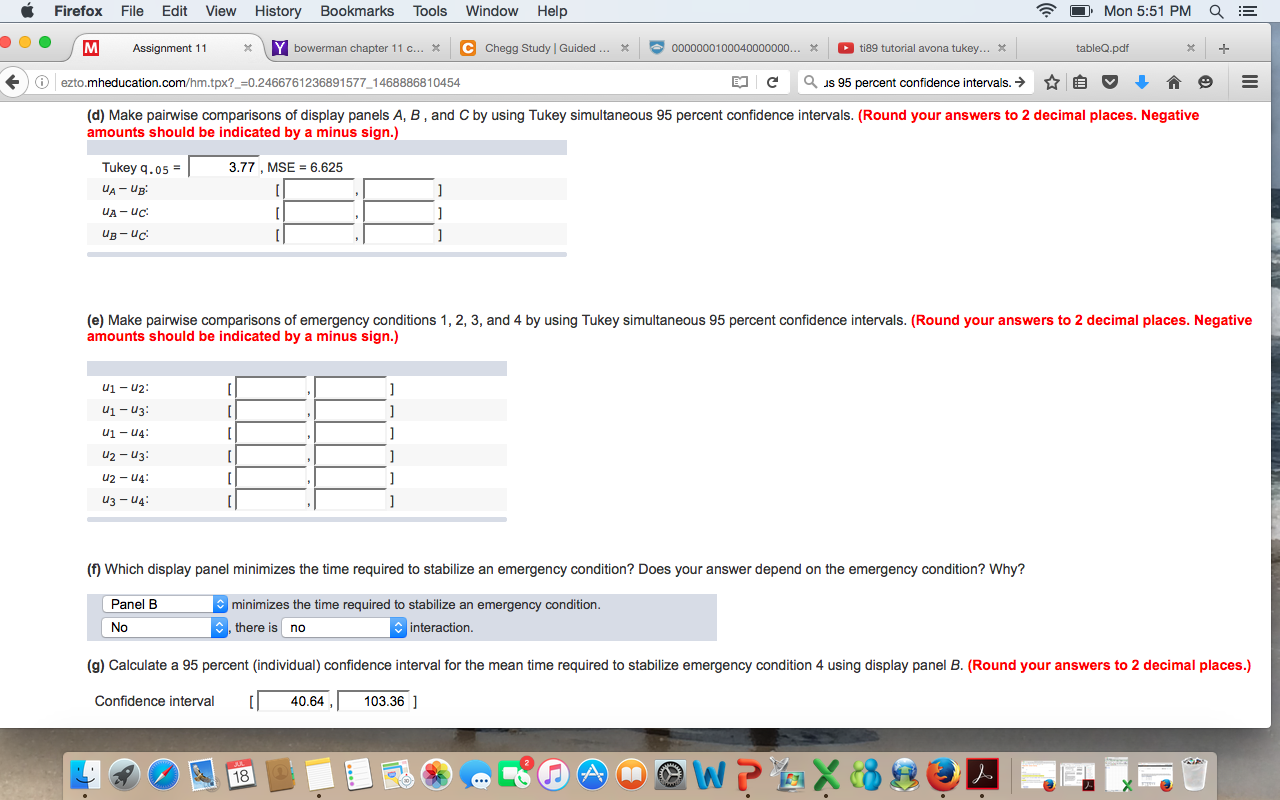1280x800 pixels.
Task: Open Adobe Acrobat from the dock
Action: (981, 774)
